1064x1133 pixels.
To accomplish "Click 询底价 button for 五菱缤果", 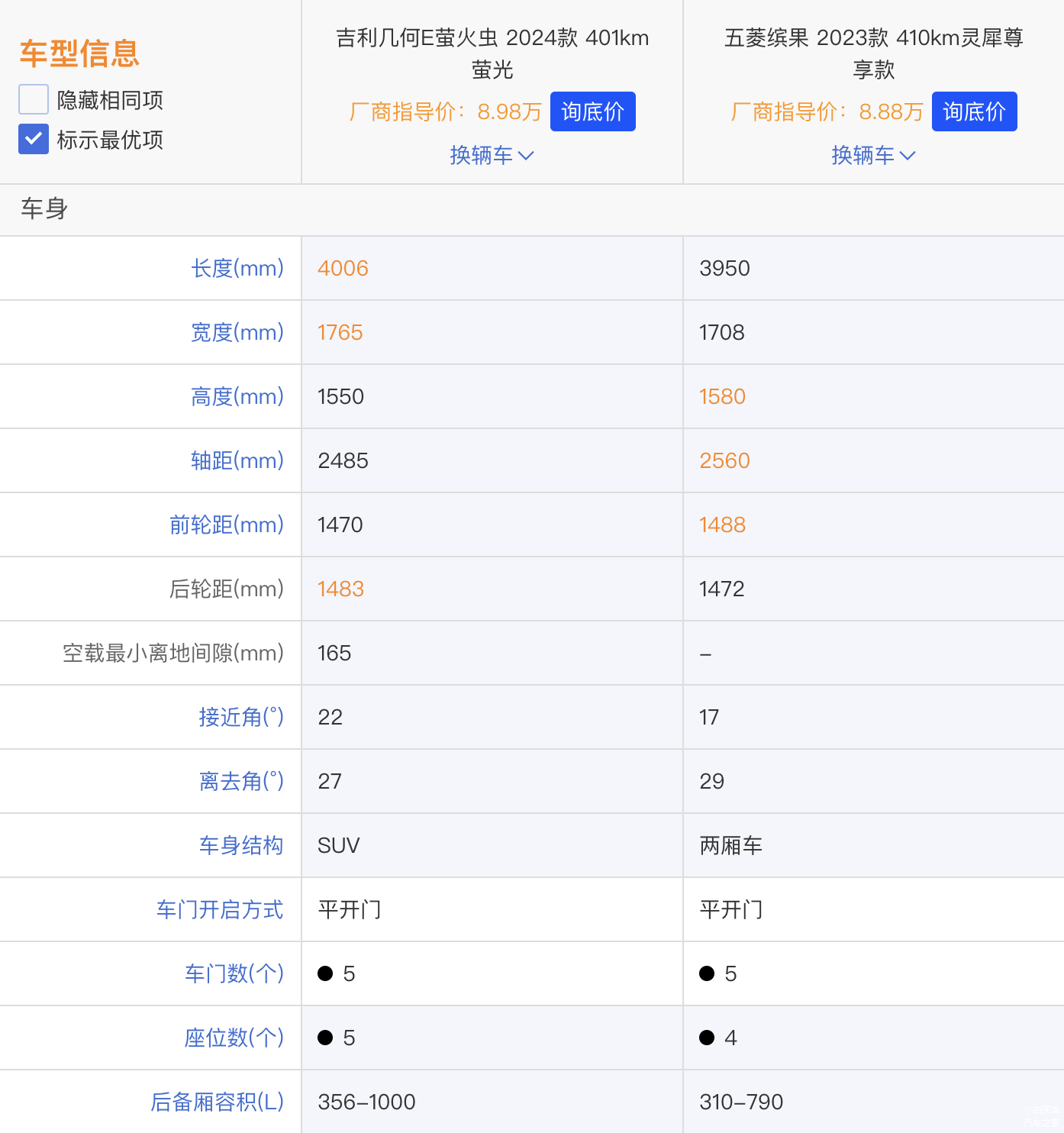I will (975, 111).
